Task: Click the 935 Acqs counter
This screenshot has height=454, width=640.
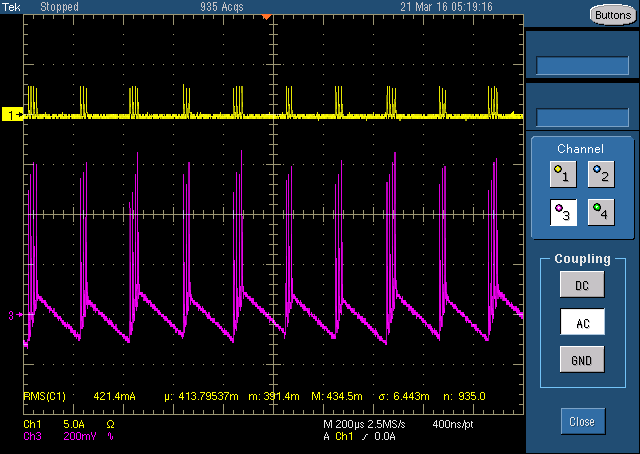Action: coord(222,7)
